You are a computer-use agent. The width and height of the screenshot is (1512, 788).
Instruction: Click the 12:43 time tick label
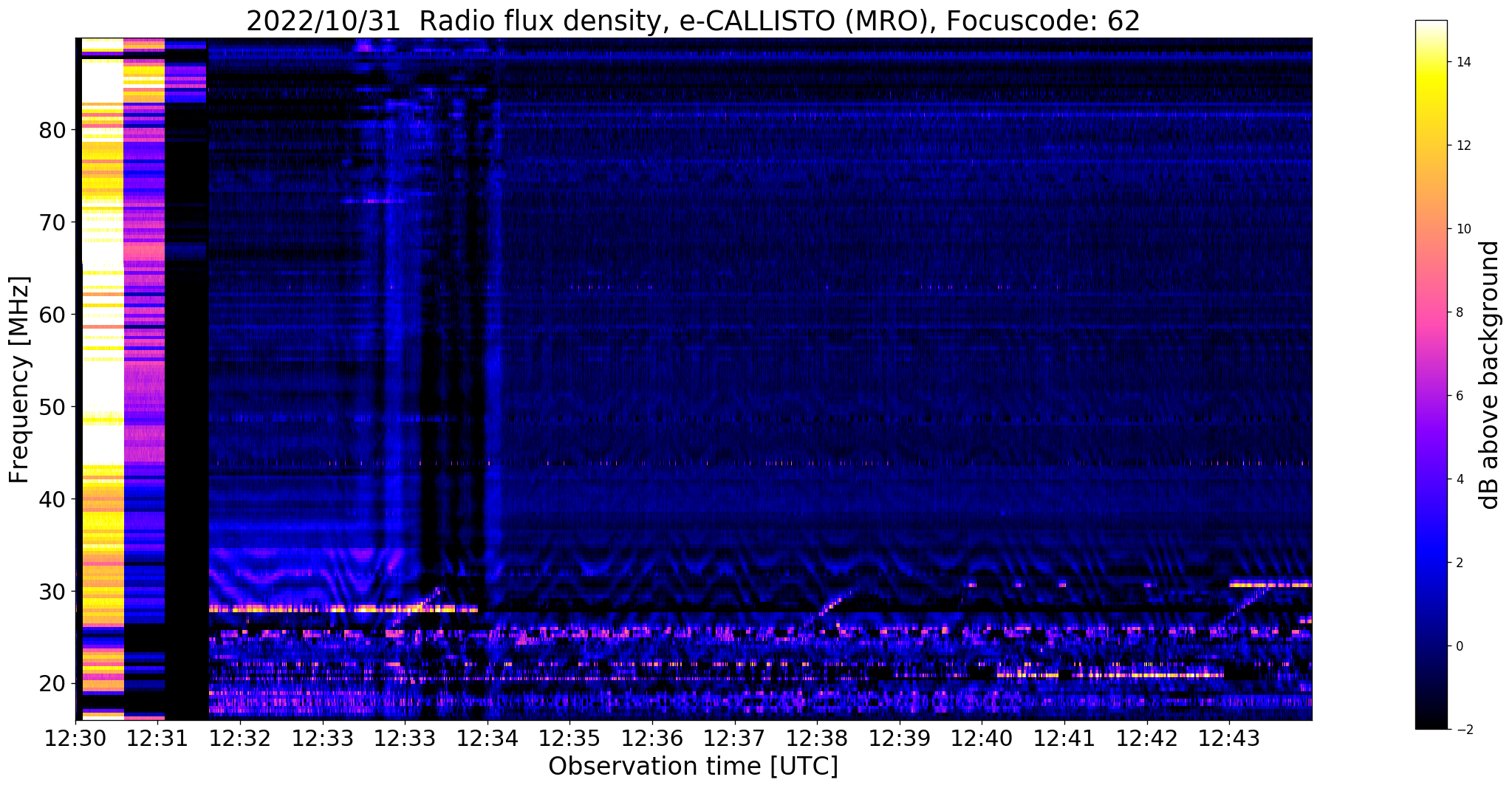[1230, 739]
